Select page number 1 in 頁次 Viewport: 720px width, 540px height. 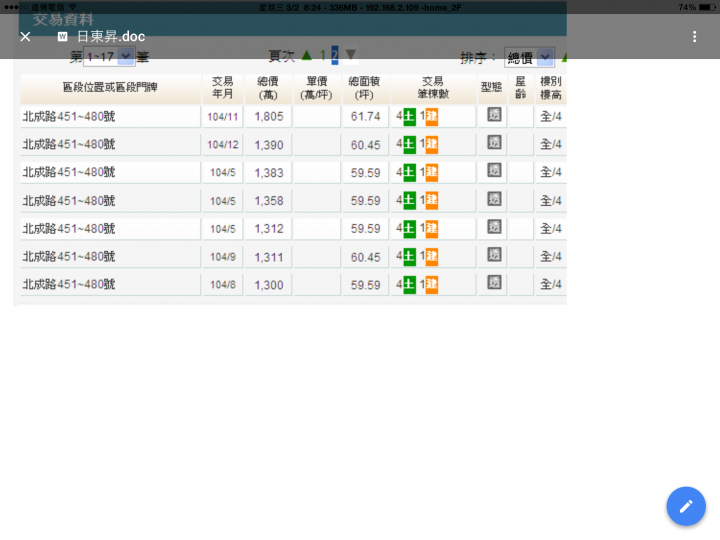[x=323, y=56]
